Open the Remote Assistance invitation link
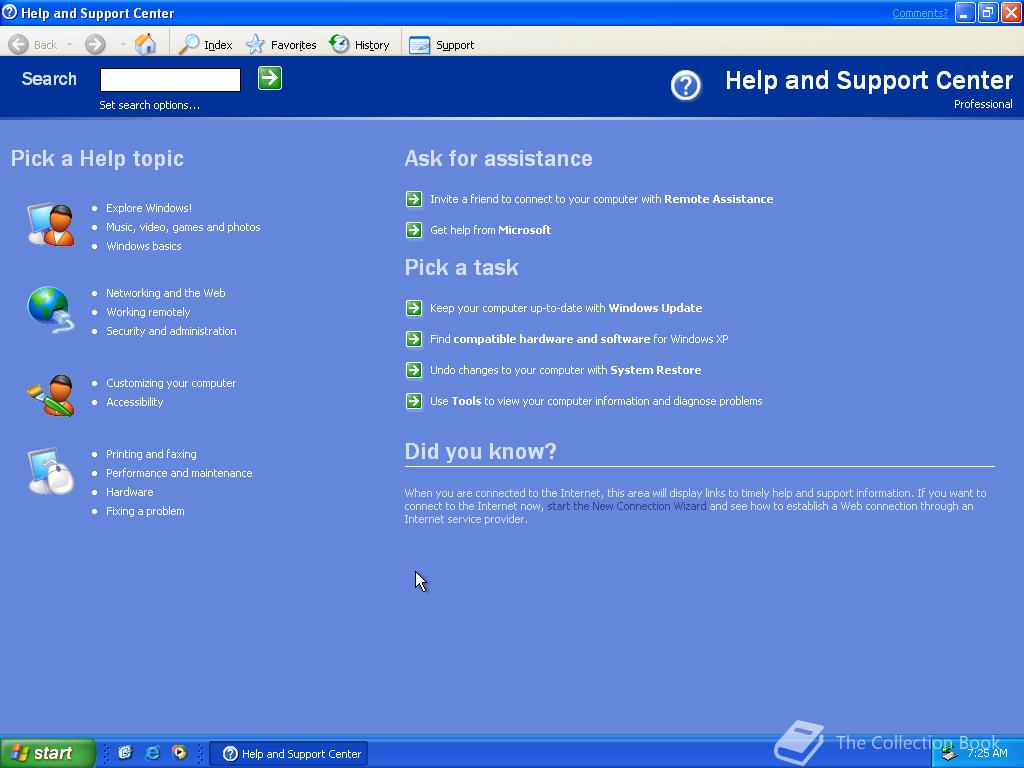The height and width of the screenshot is (768, 1024). [x=601, y=199]
